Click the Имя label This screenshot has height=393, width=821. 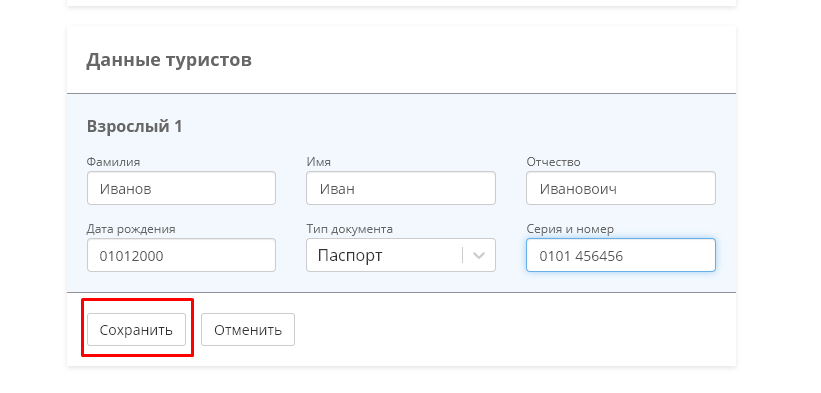318,162
